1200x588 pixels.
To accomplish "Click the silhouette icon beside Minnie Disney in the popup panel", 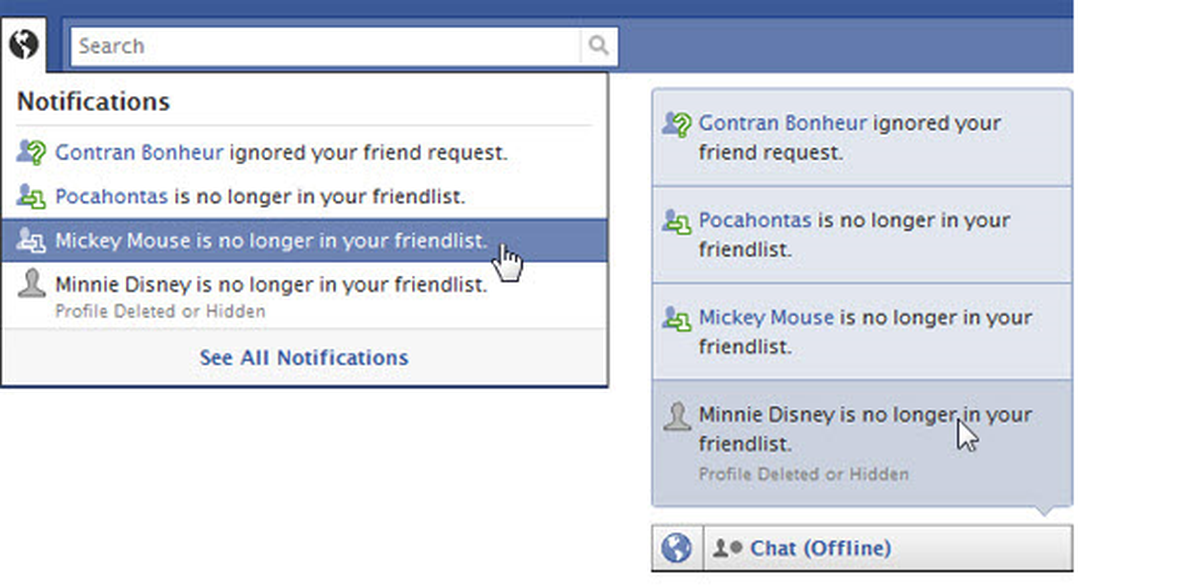I will point(677,416).
